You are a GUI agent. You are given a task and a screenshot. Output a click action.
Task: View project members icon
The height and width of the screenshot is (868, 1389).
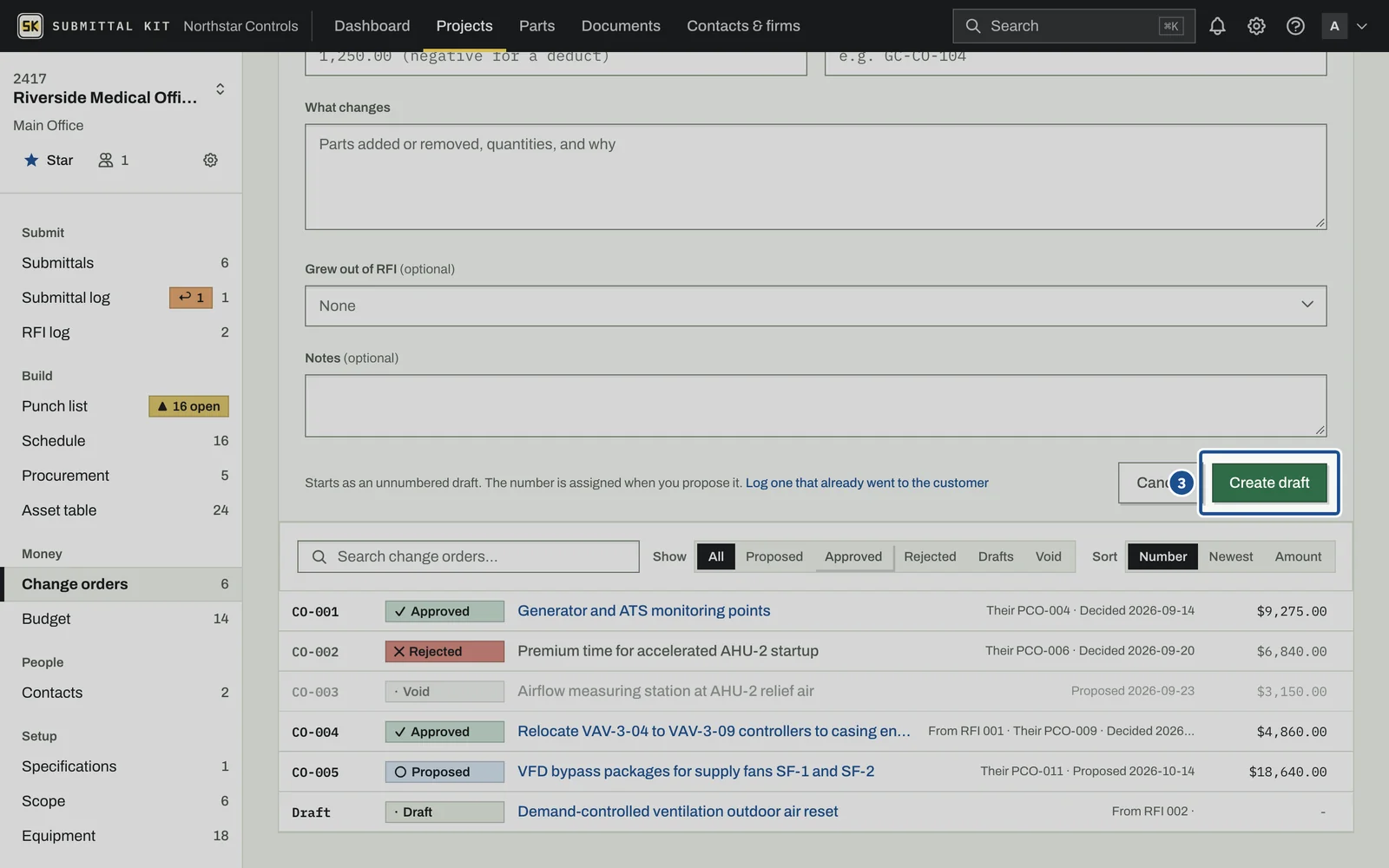[114, 160]
